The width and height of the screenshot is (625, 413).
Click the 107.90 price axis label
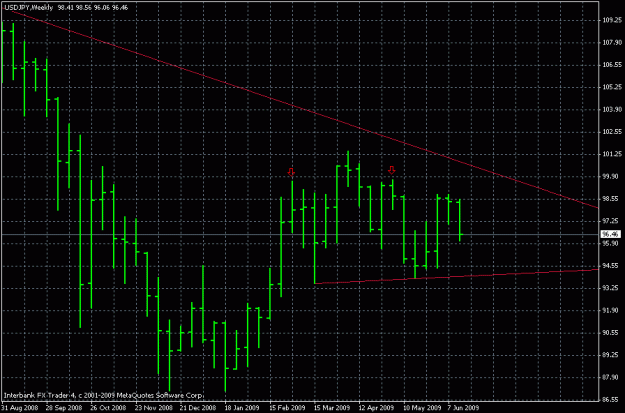pos(613,42)
